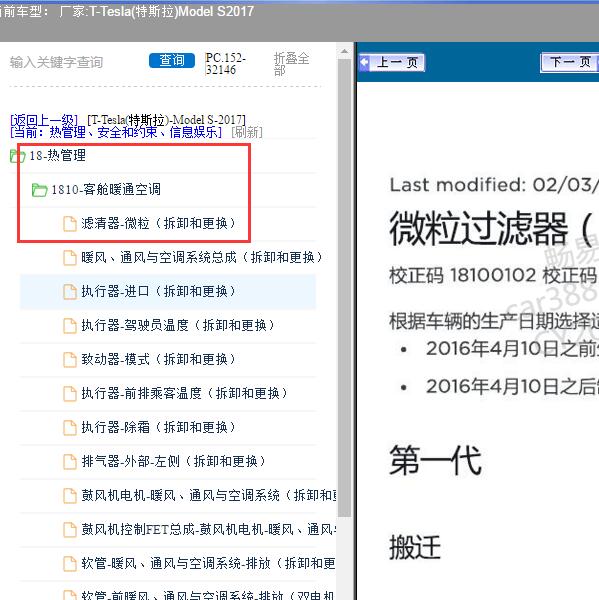Go to previous page with 上一页
The height and width of the screenshot is (600, 599).
[392, 62]
